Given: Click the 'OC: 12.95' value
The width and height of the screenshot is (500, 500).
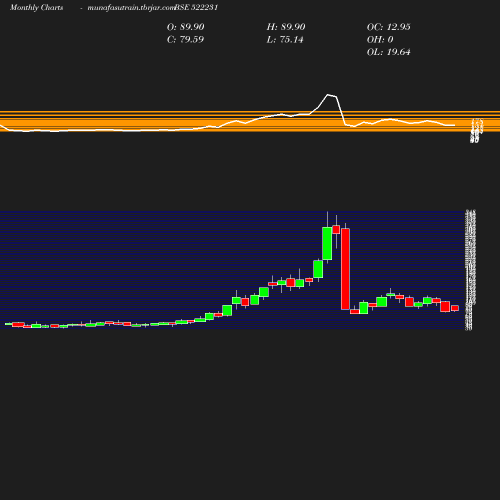Looking at the screenshot, I should (389, 27).
